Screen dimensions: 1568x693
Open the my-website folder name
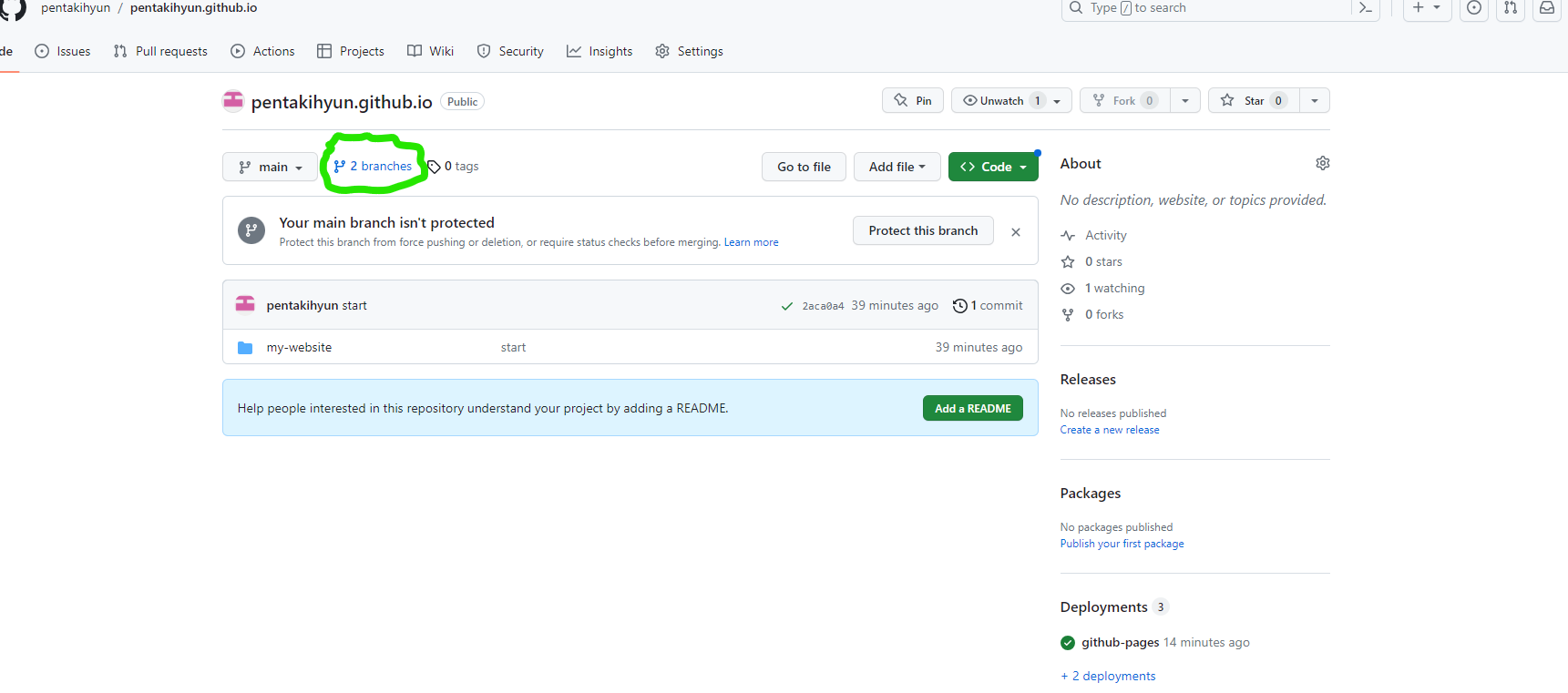299,348
